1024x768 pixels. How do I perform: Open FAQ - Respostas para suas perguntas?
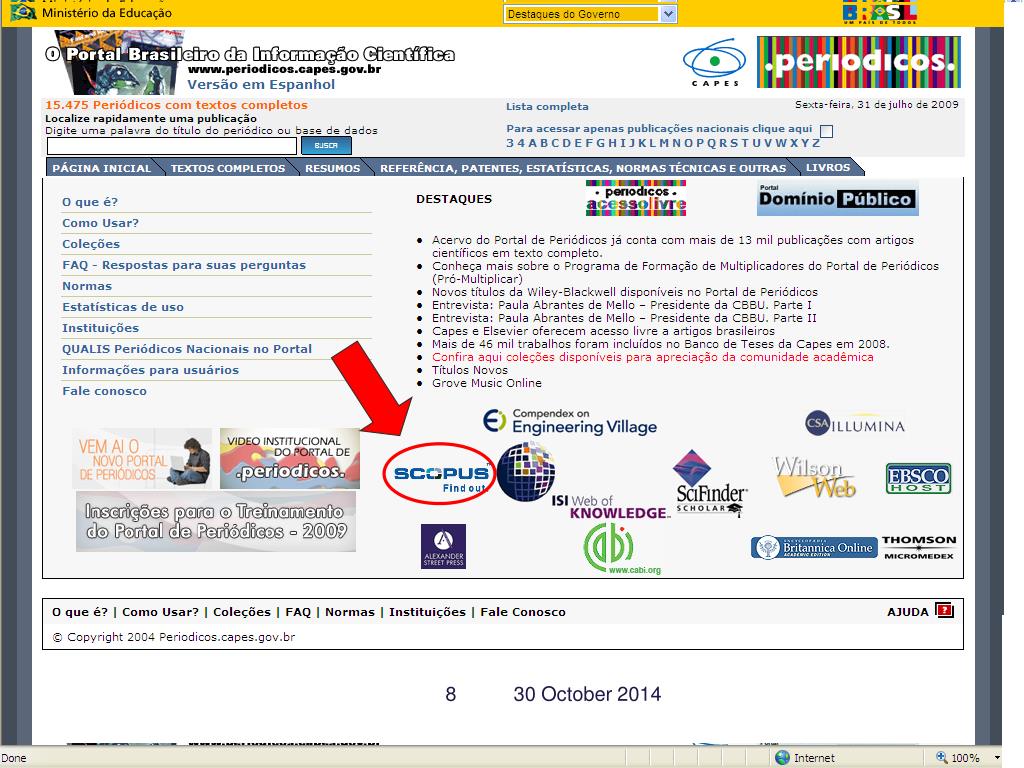[184, 265]
